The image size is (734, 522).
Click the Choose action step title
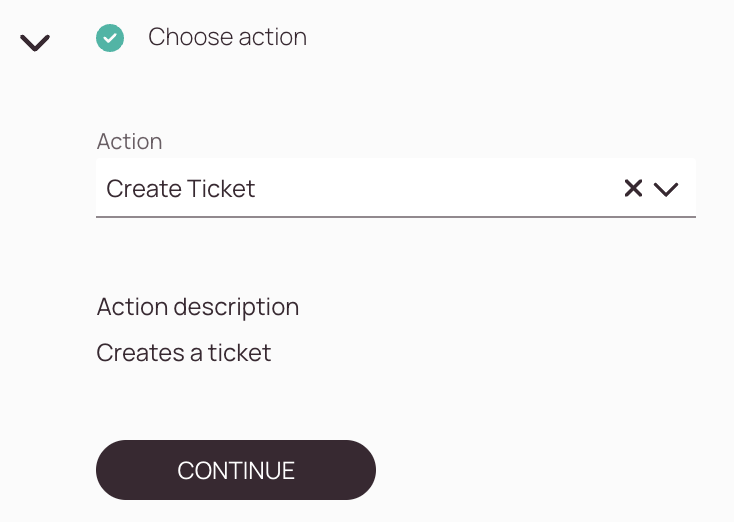[x=228, y=37]
